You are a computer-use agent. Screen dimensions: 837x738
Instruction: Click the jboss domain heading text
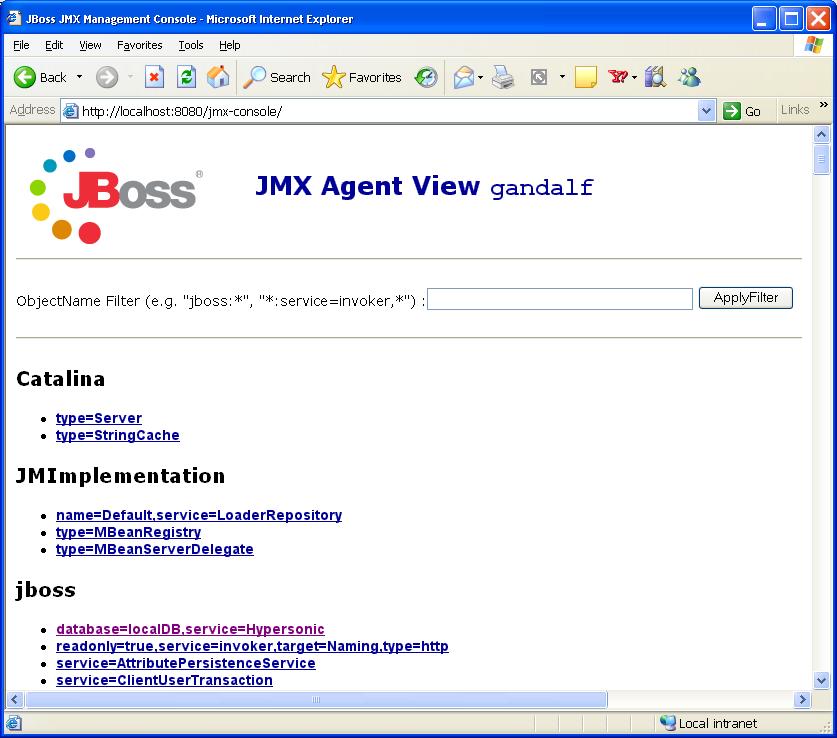click(x=45, y=590)
